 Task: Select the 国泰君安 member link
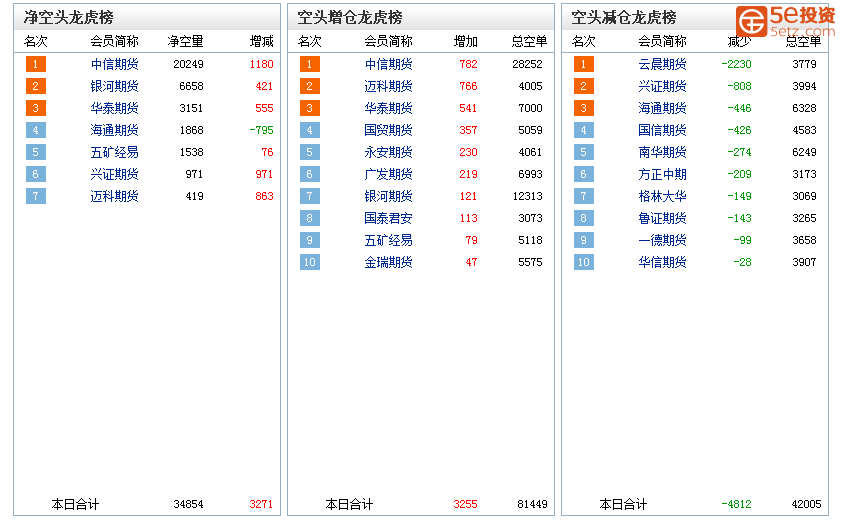389,219
